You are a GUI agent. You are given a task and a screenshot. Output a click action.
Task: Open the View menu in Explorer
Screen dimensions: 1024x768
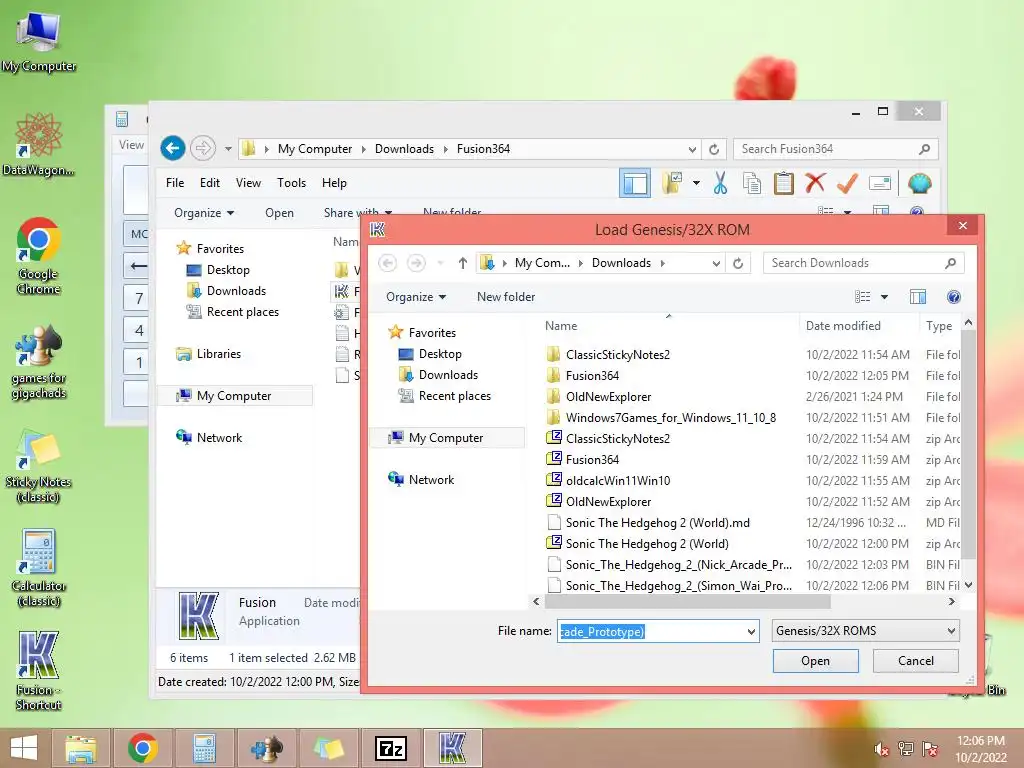248,183
